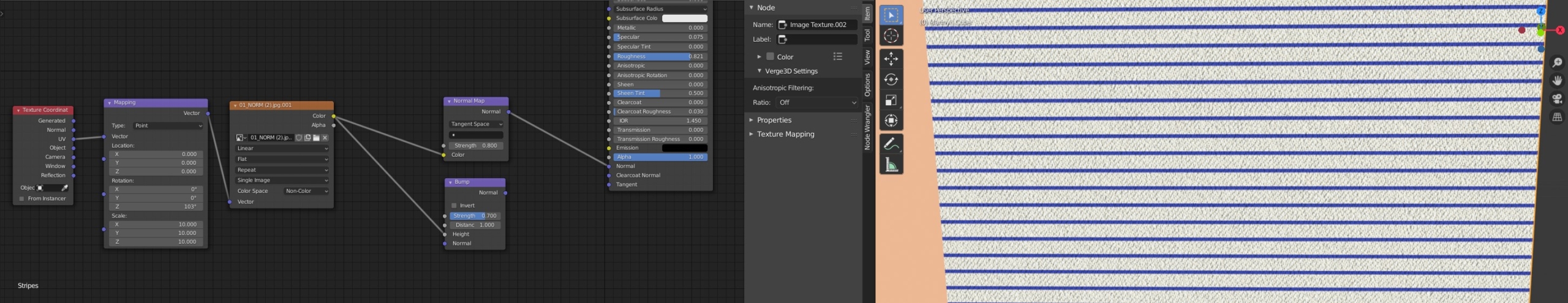
Task: Open the Mapping Type Point dropdown
Action: 168,125
